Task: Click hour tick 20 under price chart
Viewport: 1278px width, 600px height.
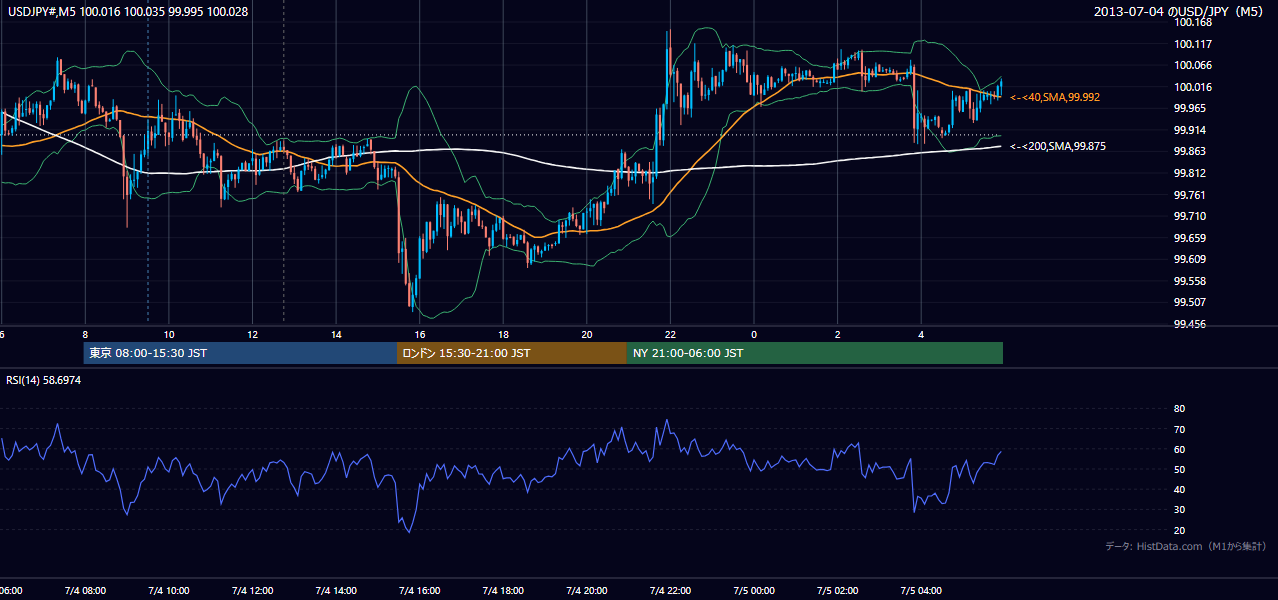Action: [587, 335]
